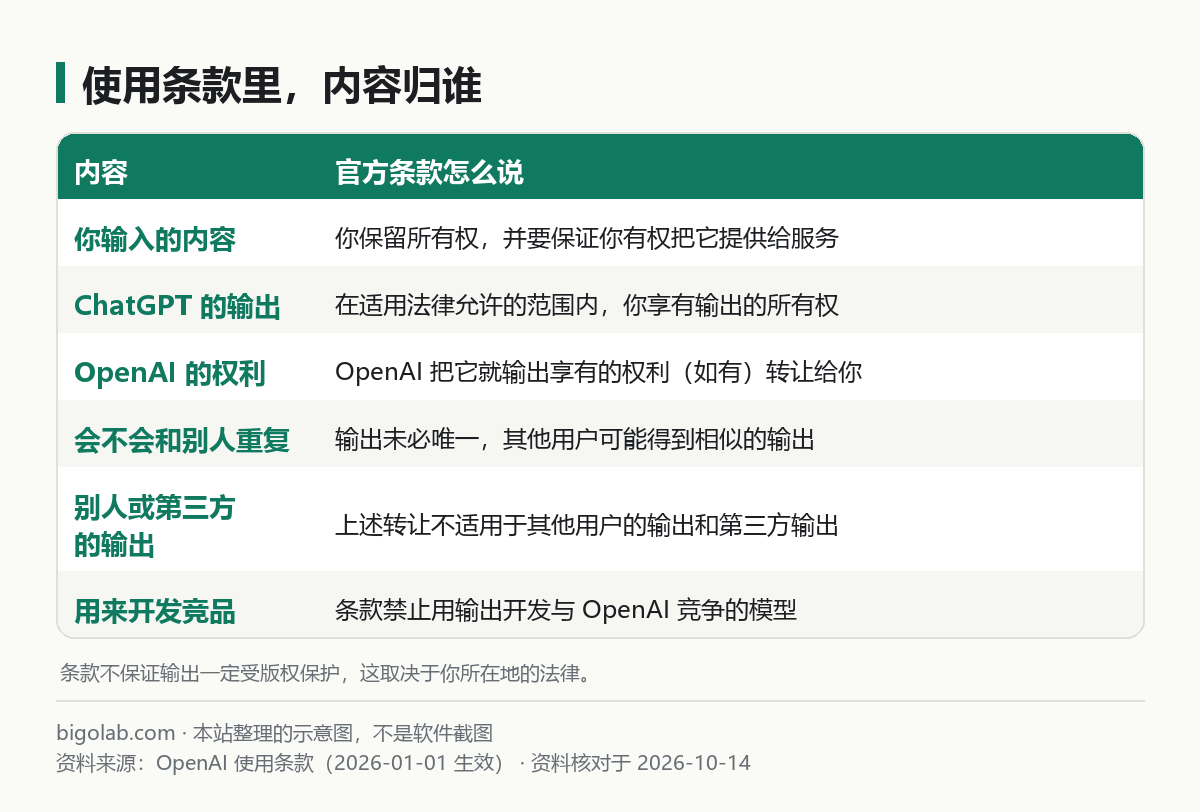Click the cell 你保留所有权，并要保证你有权把它提供给服务
1200x812 pixels.
pyautogui.click(x=586, y=239)
